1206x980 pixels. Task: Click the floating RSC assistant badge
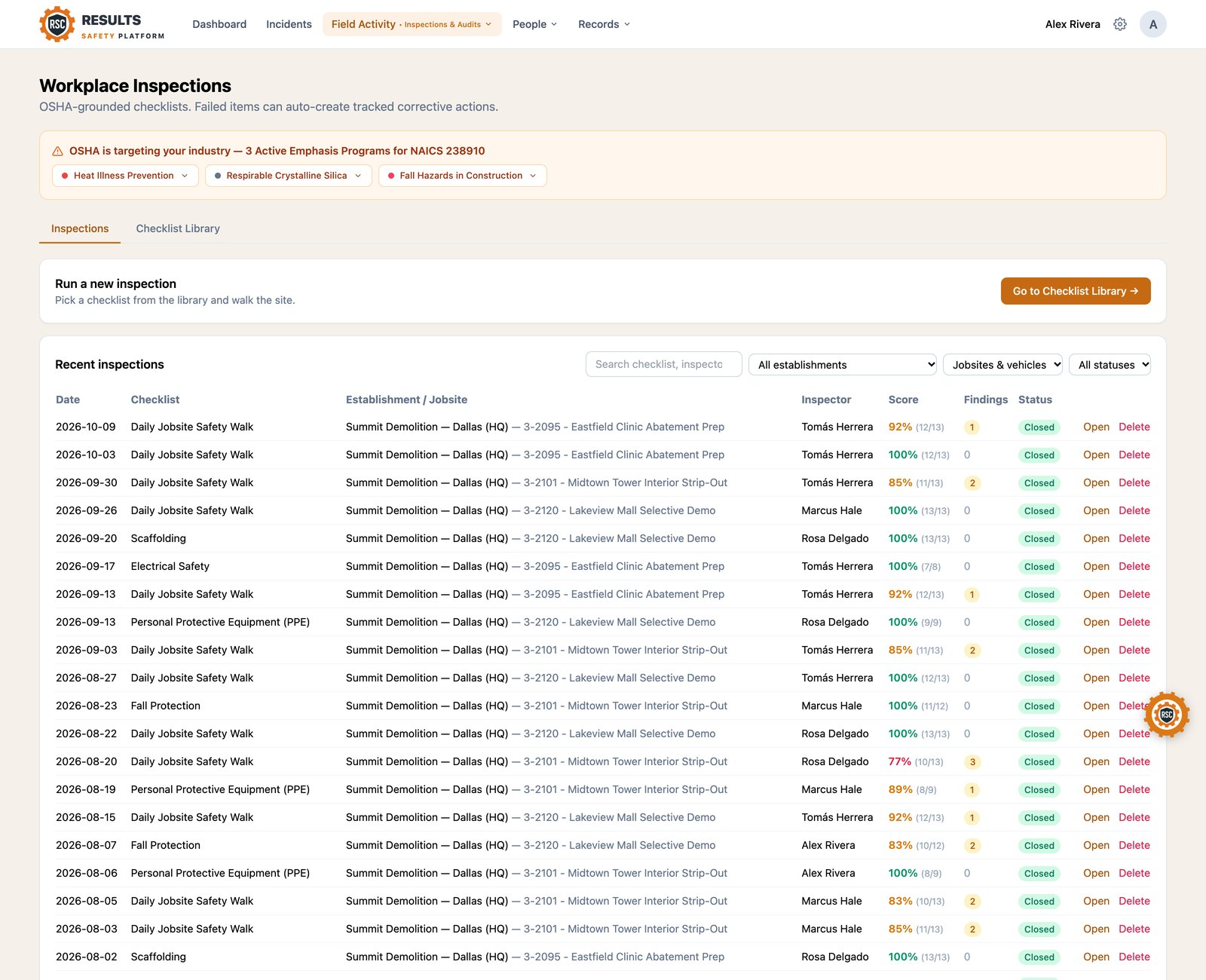pos(1167,715)
